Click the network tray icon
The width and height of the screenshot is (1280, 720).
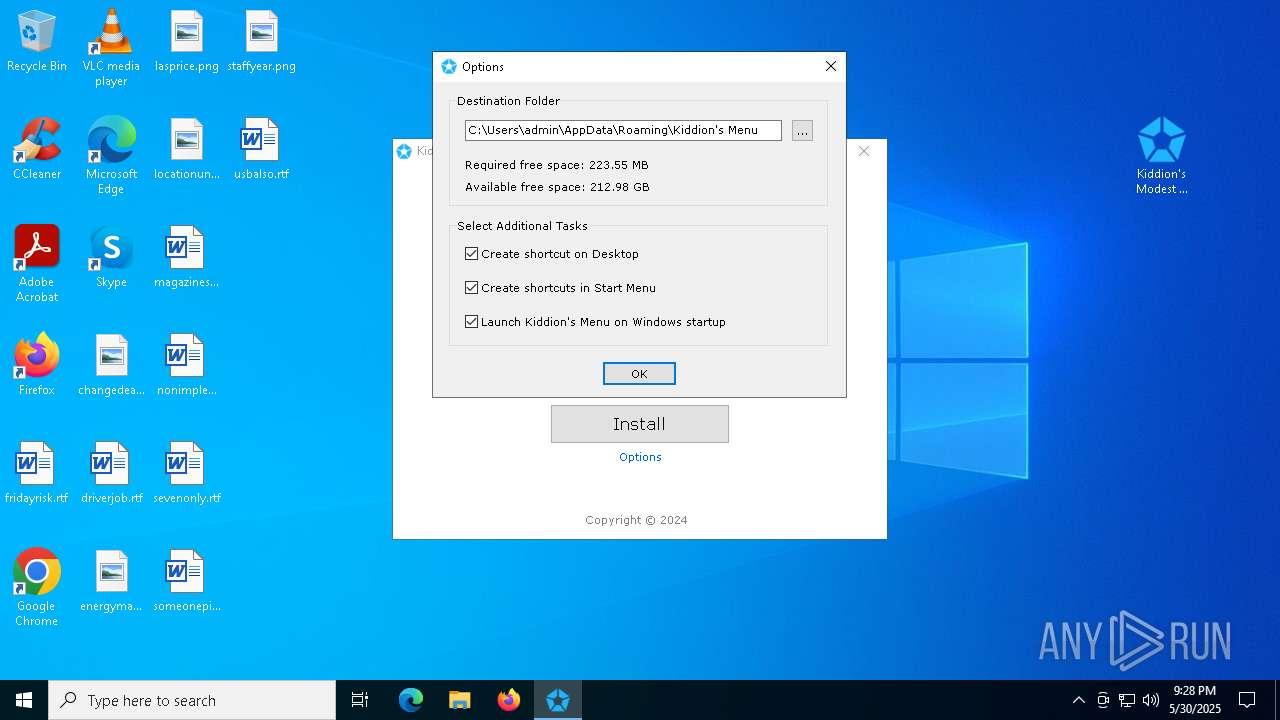[x=1127, y=700]
